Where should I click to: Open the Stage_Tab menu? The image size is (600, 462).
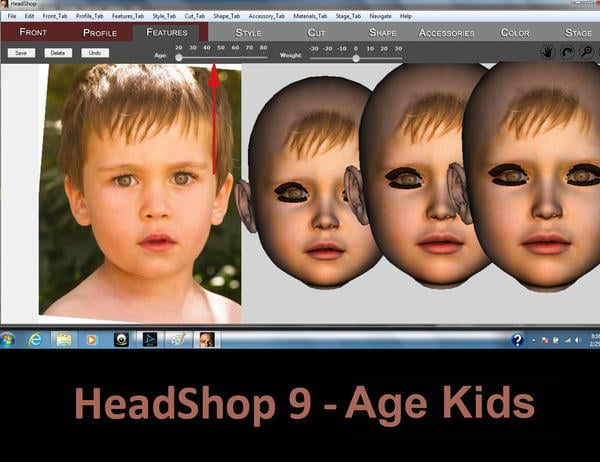click(x=348, y=16)
